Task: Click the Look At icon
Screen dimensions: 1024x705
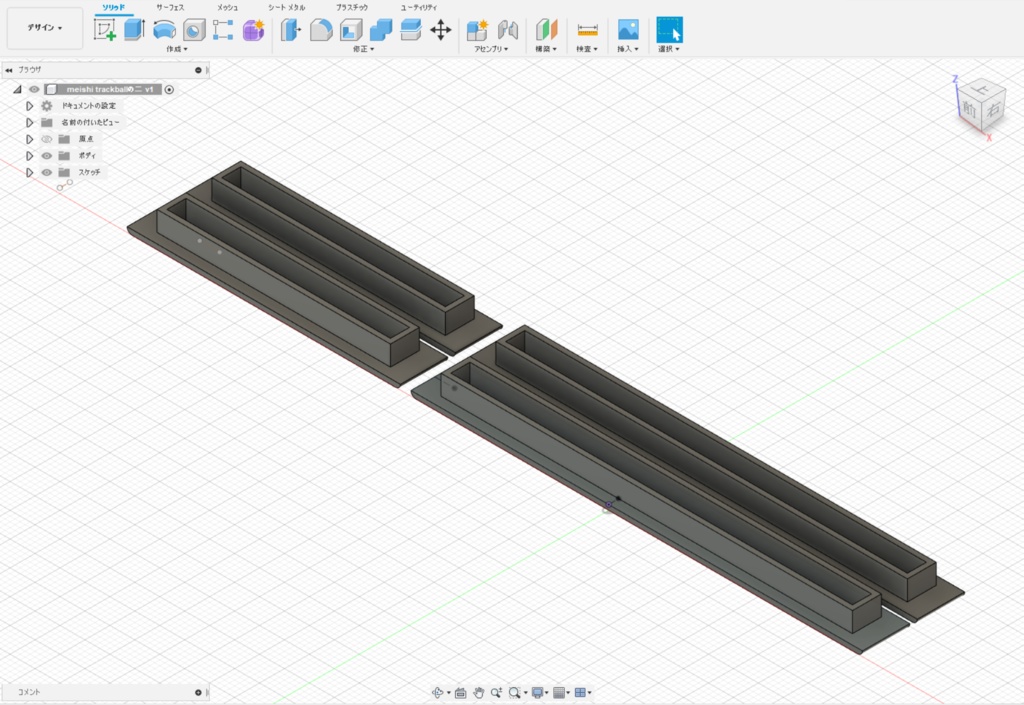Action: point(460,693)
